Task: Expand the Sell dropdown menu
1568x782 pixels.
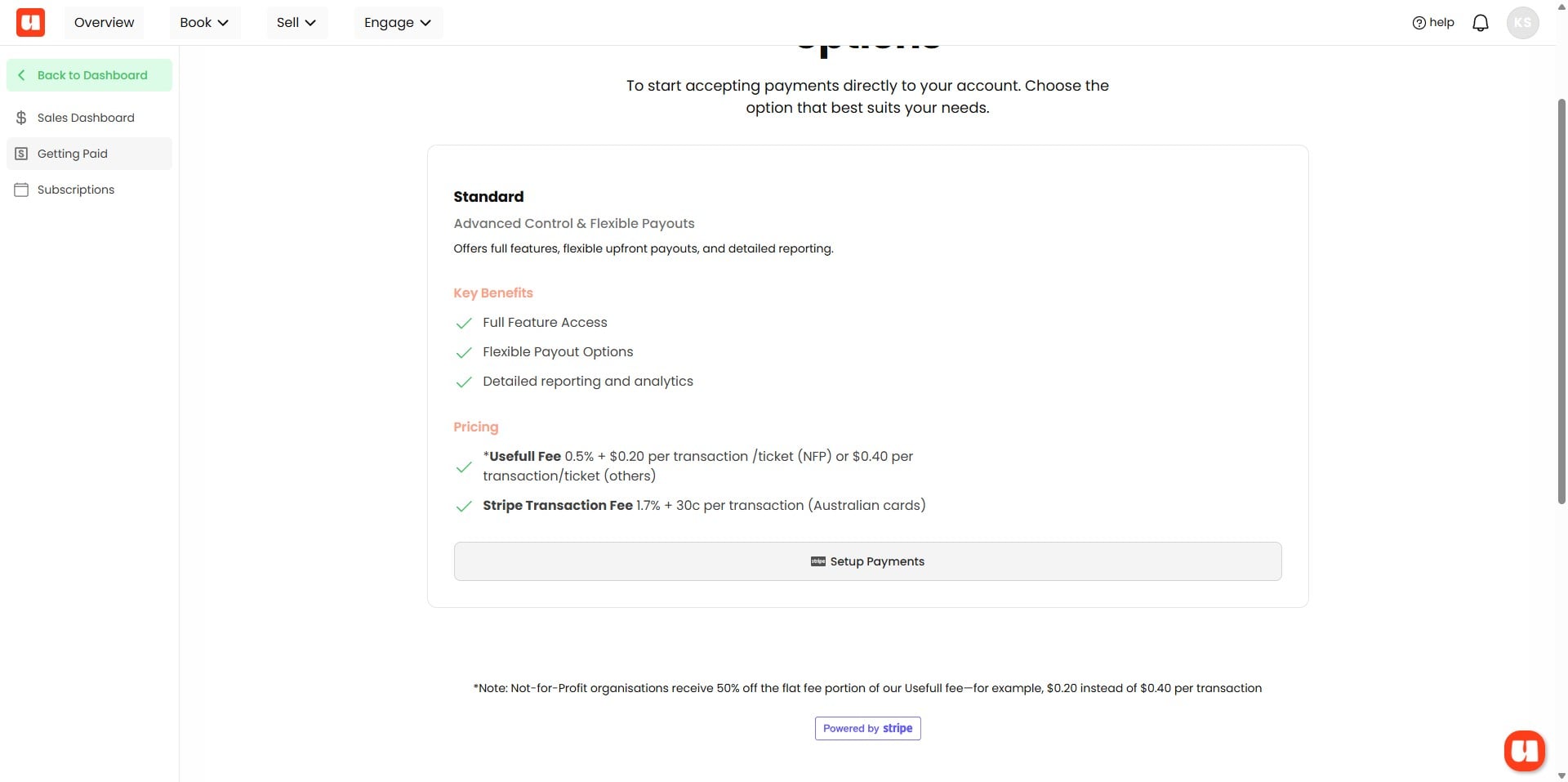Action: coord(296,23)
